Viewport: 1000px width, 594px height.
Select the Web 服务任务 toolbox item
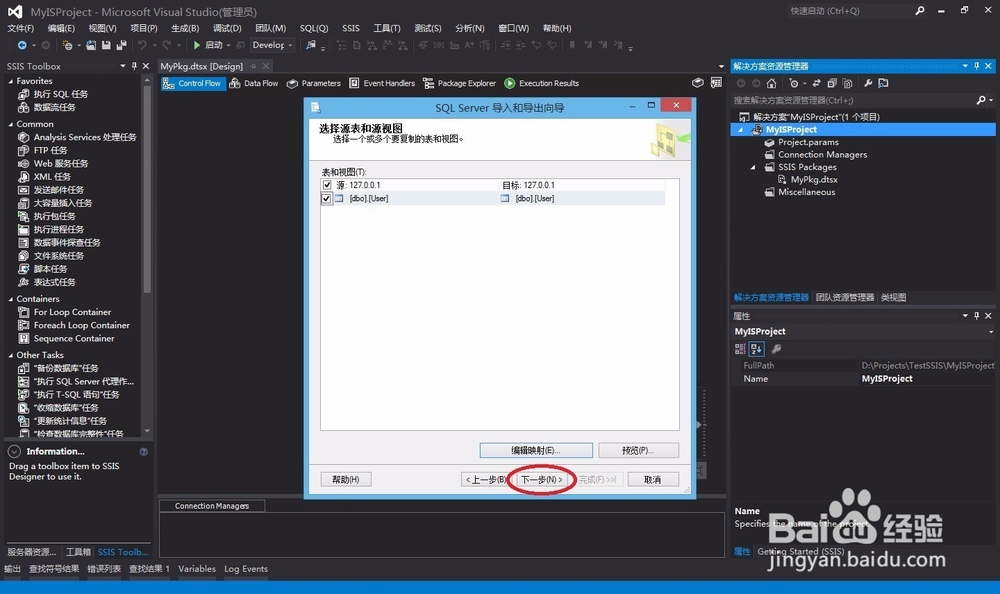61,164
